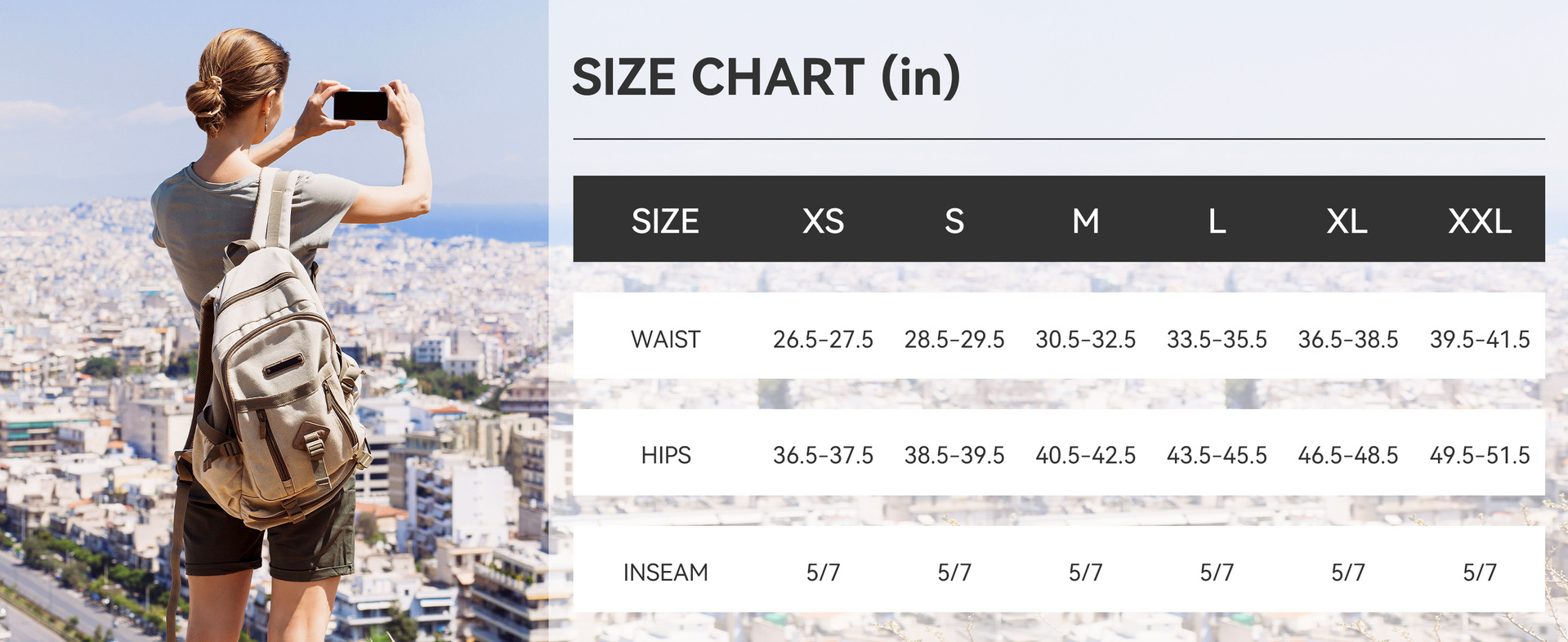Click waist value 30.5-32.5
Screen dimensions: 1568x642
[1085, 339]
